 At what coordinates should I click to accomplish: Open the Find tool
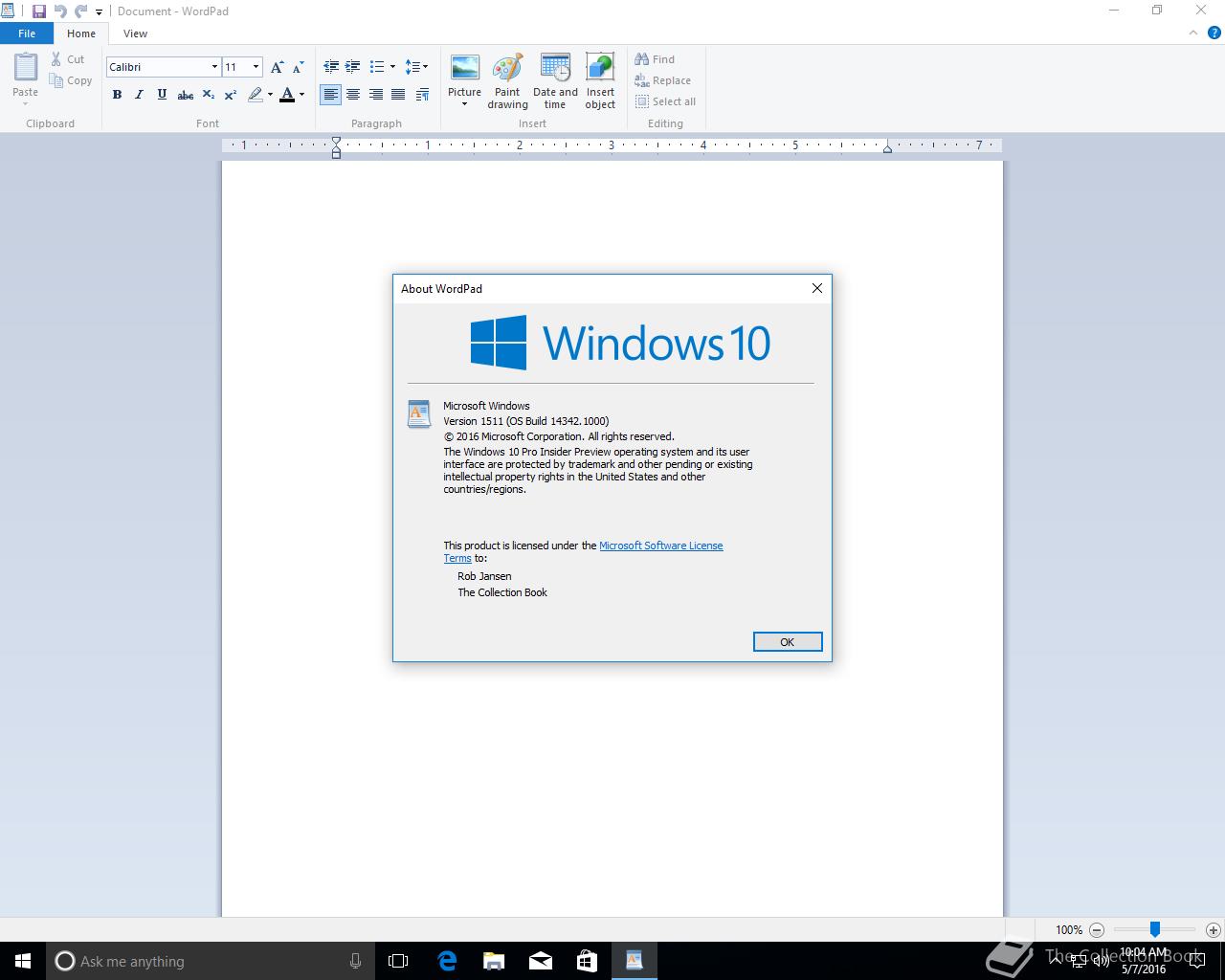click(x=655, y=59)
